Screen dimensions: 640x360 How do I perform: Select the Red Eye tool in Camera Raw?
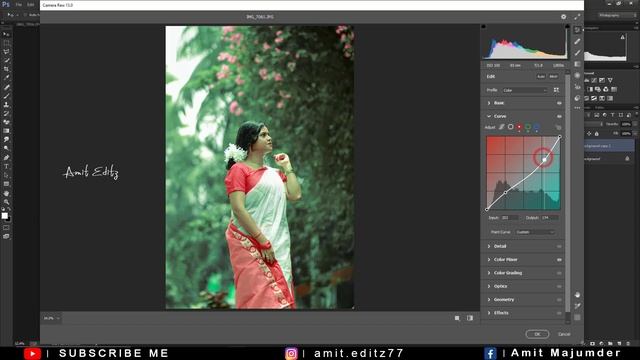(577, 87)
